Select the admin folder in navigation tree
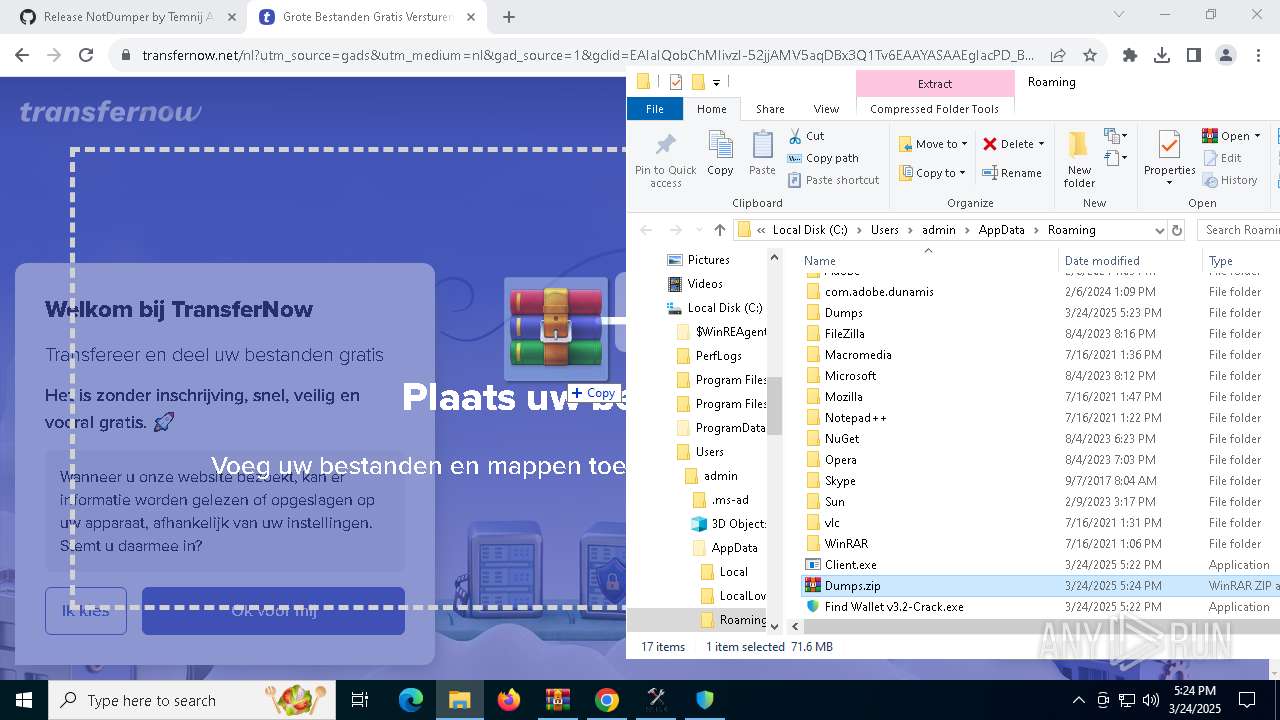This screenshot has height=720, width=1280. [720, 476]
